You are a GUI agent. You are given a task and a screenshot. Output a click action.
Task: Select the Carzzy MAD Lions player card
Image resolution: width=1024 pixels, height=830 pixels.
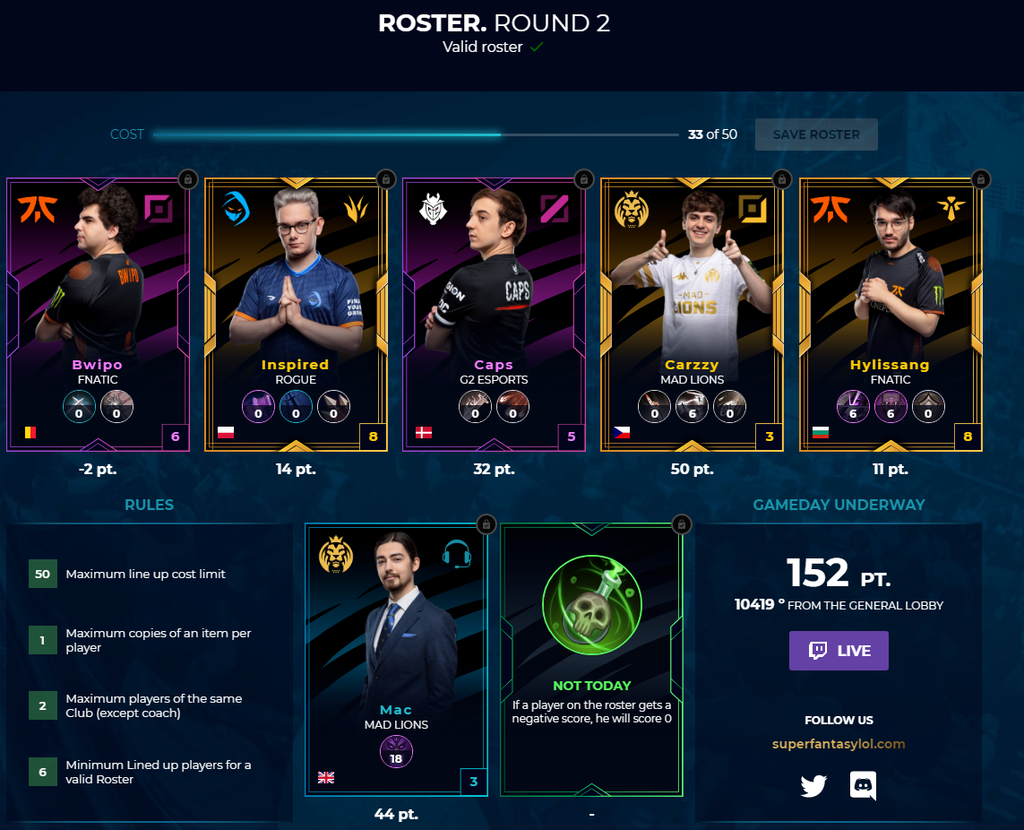pyautogui.click(x=692, y=314)
